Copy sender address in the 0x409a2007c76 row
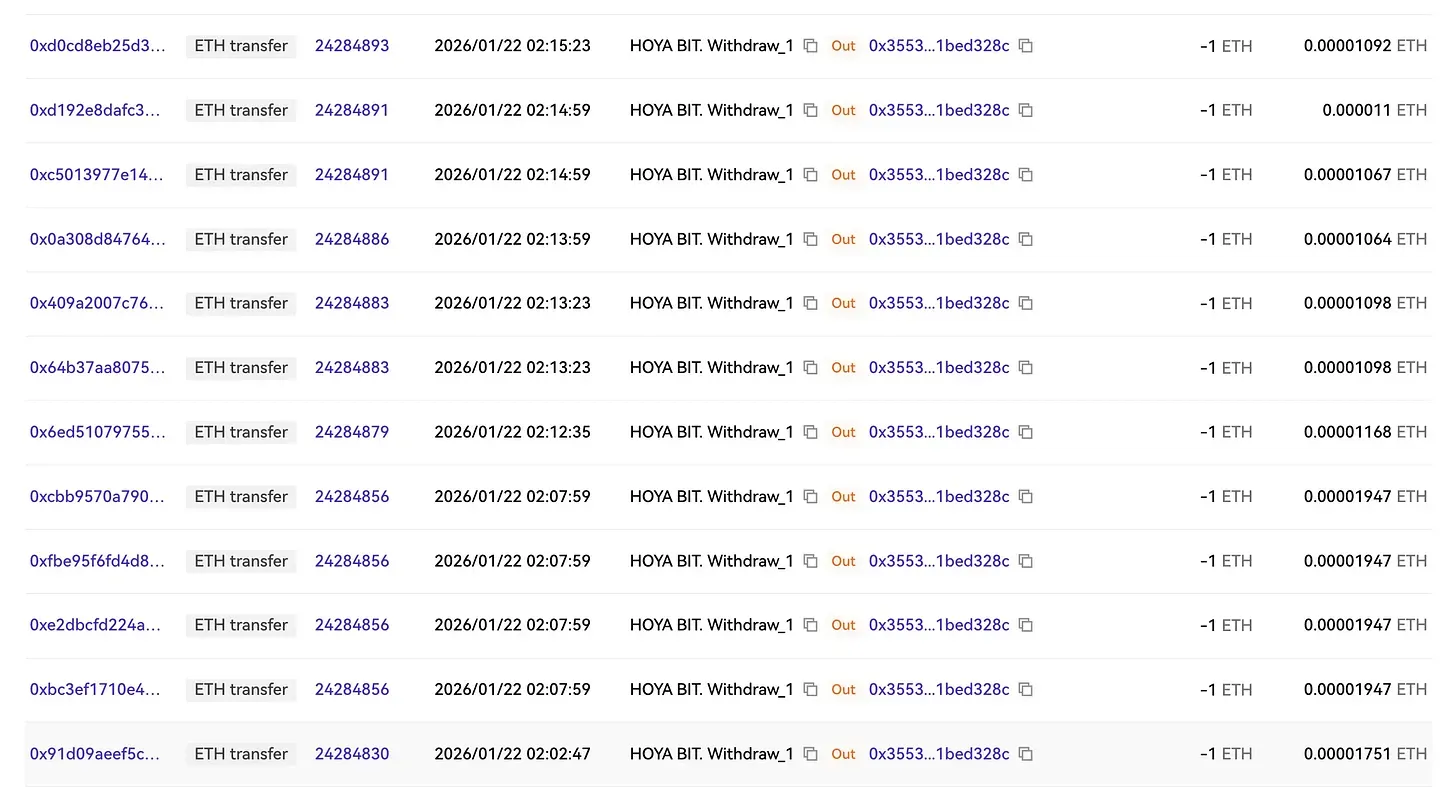The height and width of the screenshot is (787, 1456). pyautogui.click(x=811, y=303)
